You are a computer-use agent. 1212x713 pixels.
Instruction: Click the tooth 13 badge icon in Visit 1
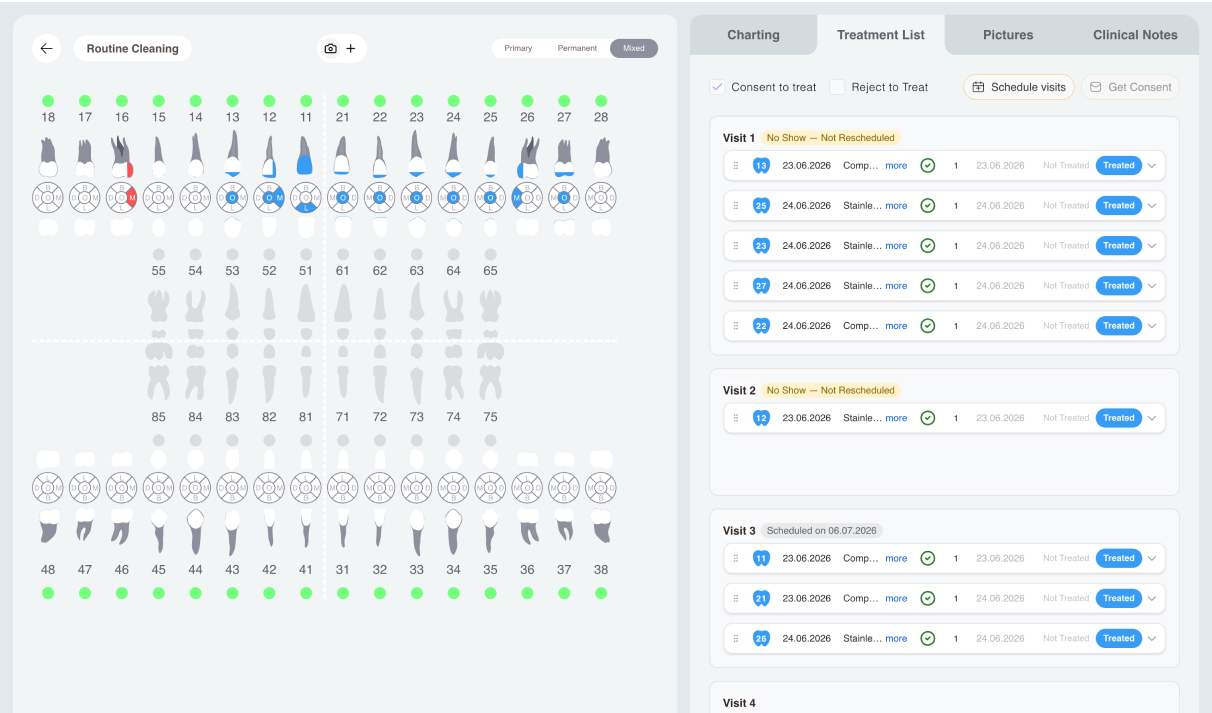click(762, 166)
